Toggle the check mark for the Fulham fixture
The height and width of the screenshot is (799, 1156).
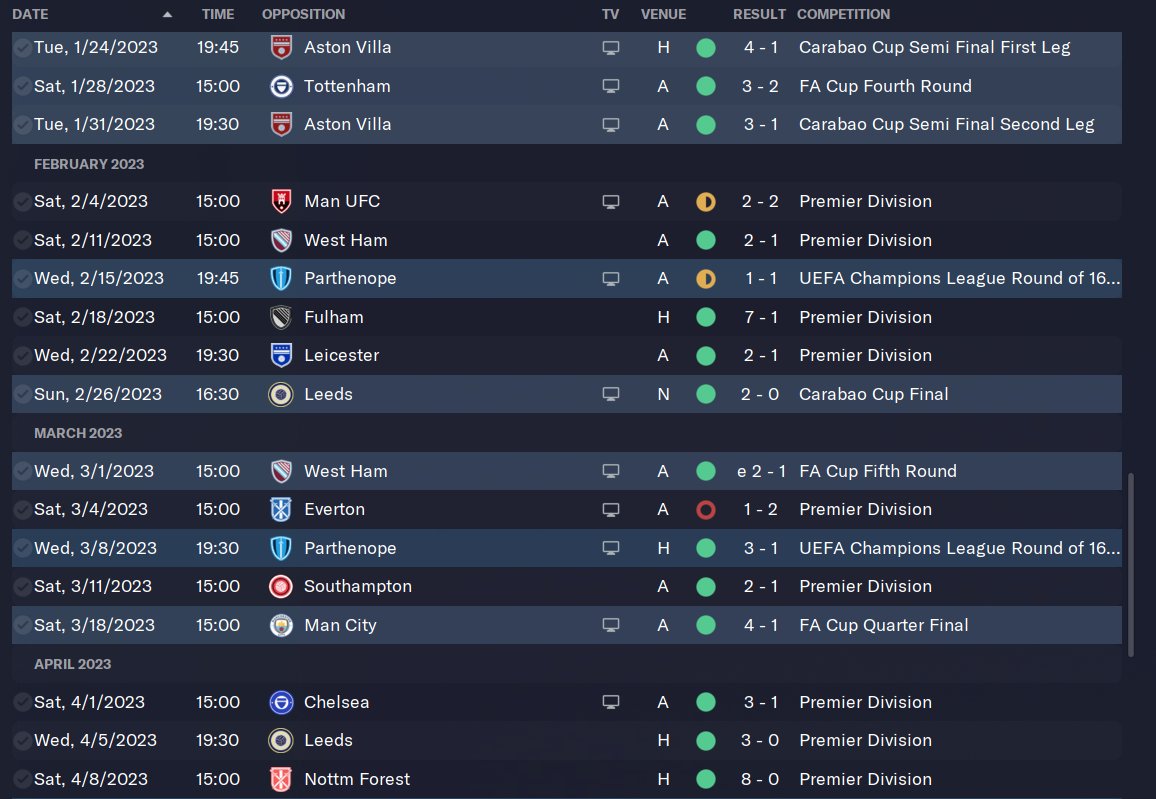(x=22, y=318)
